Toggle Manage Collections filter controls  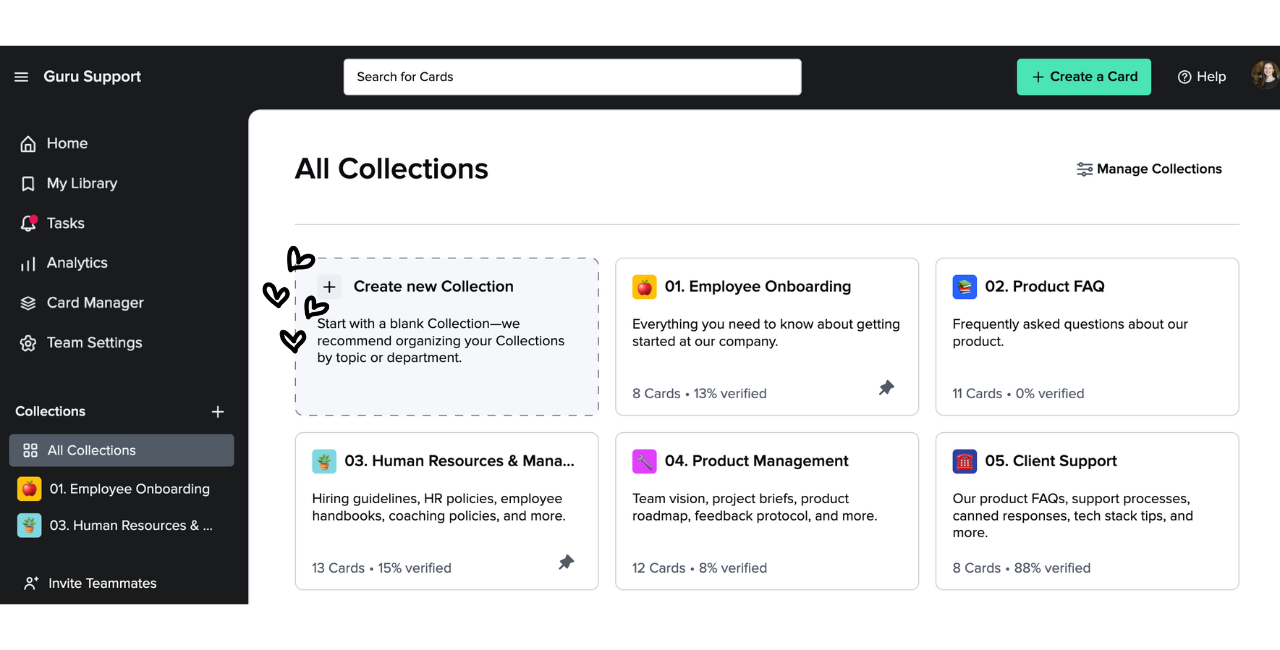click(x=1085, y=169)
